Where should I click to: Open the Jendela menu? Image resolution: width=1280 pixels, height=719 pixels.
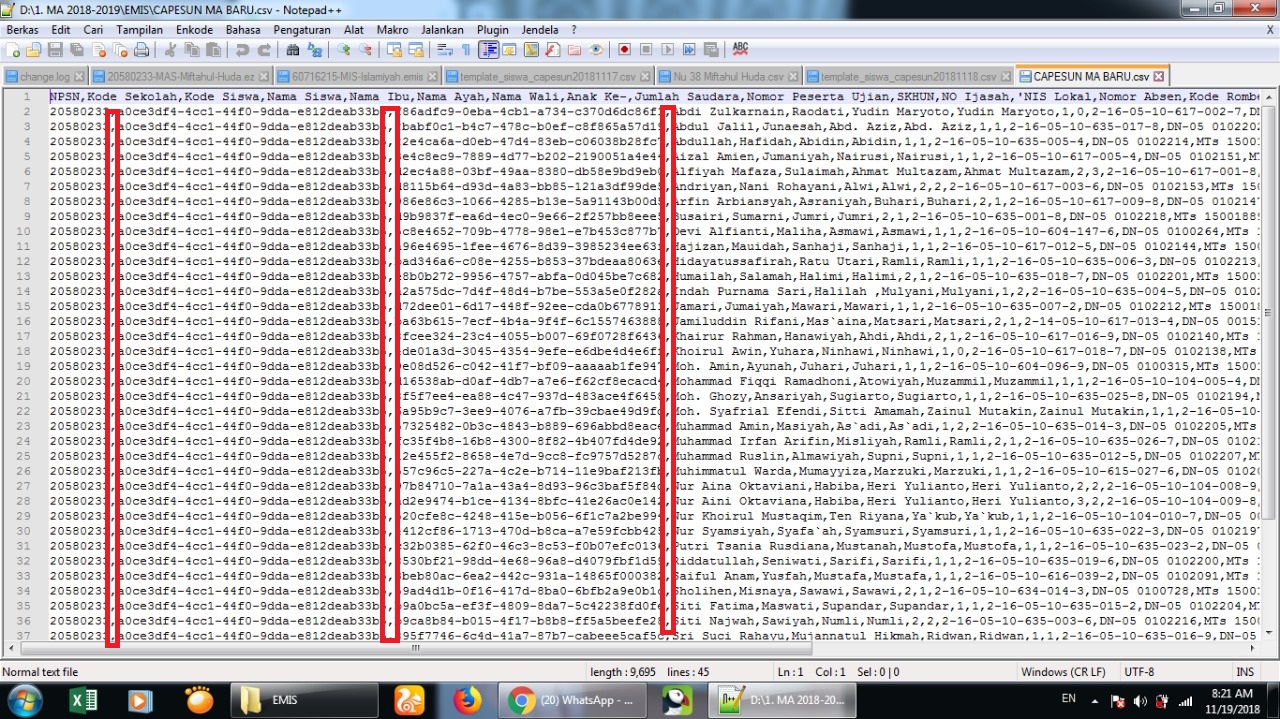point(540,30)
